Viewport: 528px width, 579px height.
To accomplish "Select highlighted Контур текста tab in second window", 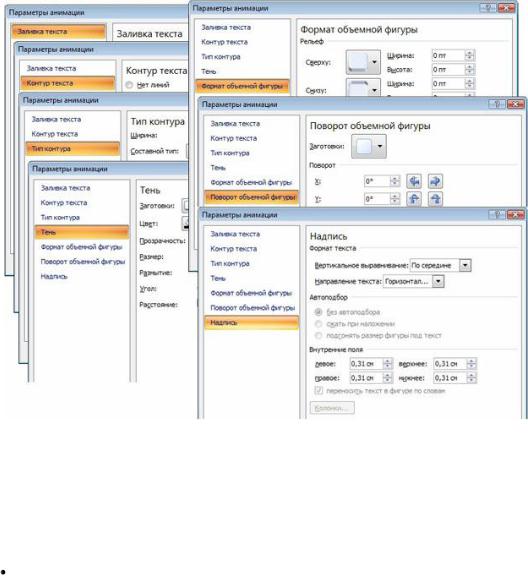I will coord(68,83).
